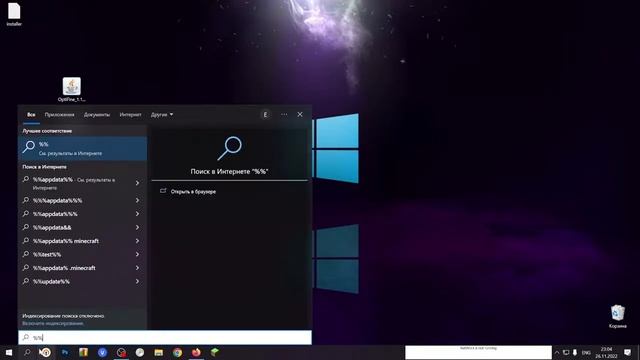Launch Google Chrome from the taskbar

pos(177,352)
